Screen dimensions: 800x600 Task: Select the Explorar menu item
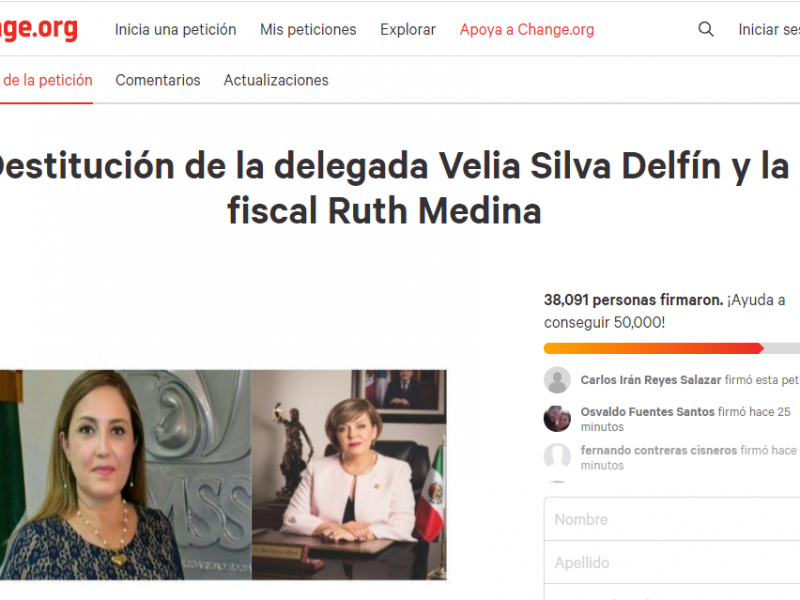(408, 30)
